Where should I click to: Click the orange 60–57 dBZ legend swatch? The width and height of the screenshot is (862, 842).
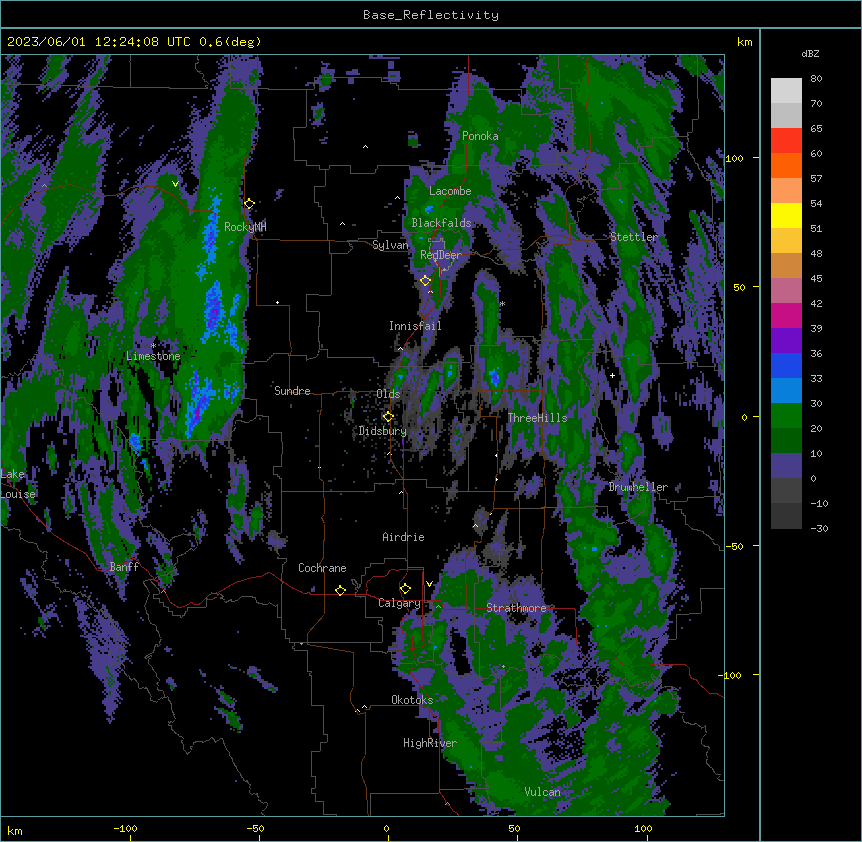(786, 165)
